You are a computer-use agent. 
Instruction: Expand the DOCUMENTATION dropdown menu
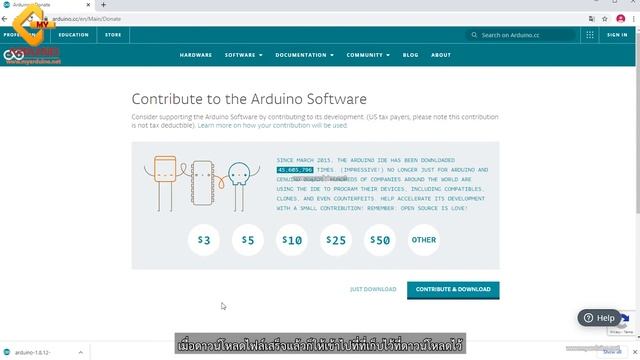(x=304, y=55)
